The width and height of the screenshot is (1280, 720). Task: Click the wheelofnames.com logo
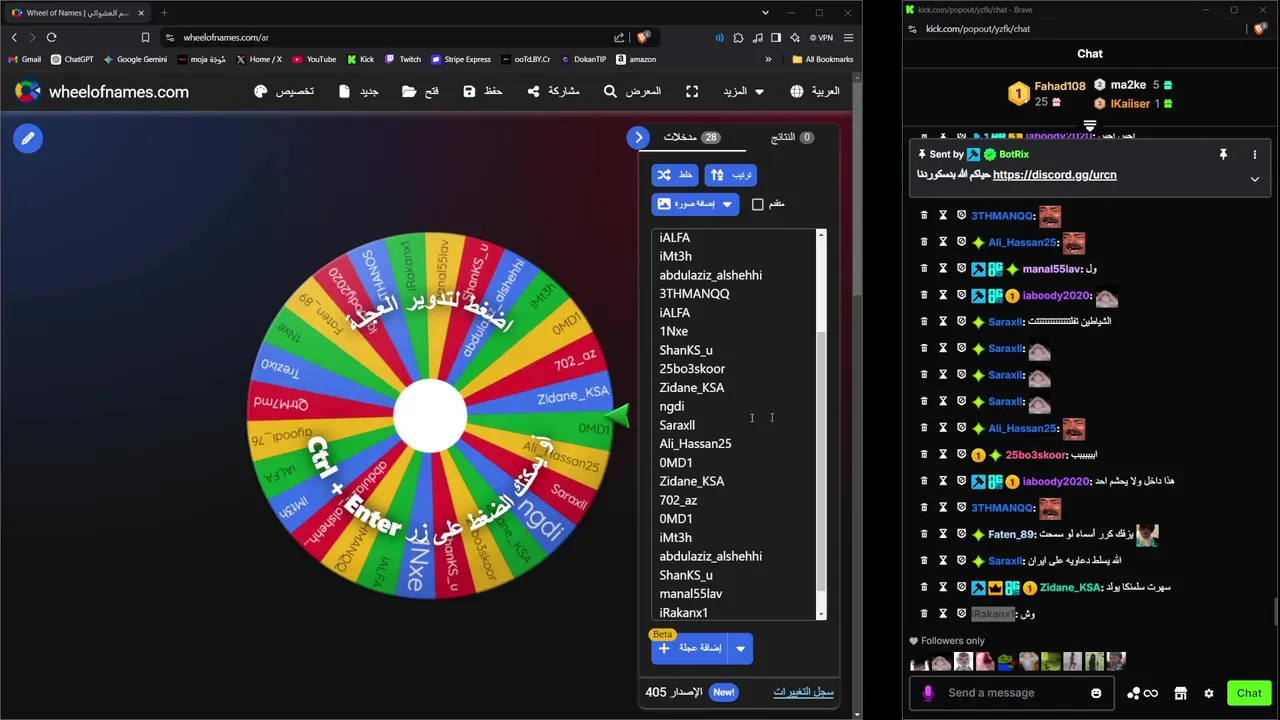pyautogui.click(x=102, y=91)
